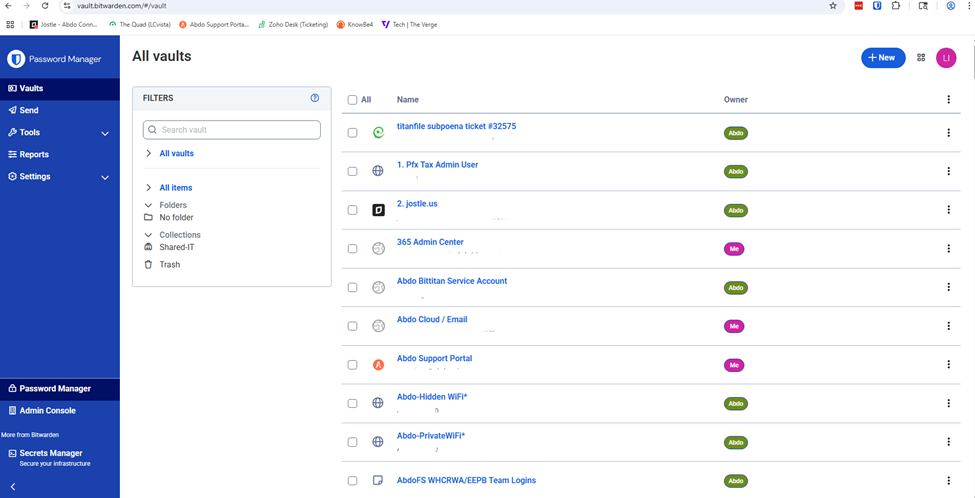Open the filters help icon
Image resolution: width=975 pixels, height=498 pixels.
[x=315, y=98]
